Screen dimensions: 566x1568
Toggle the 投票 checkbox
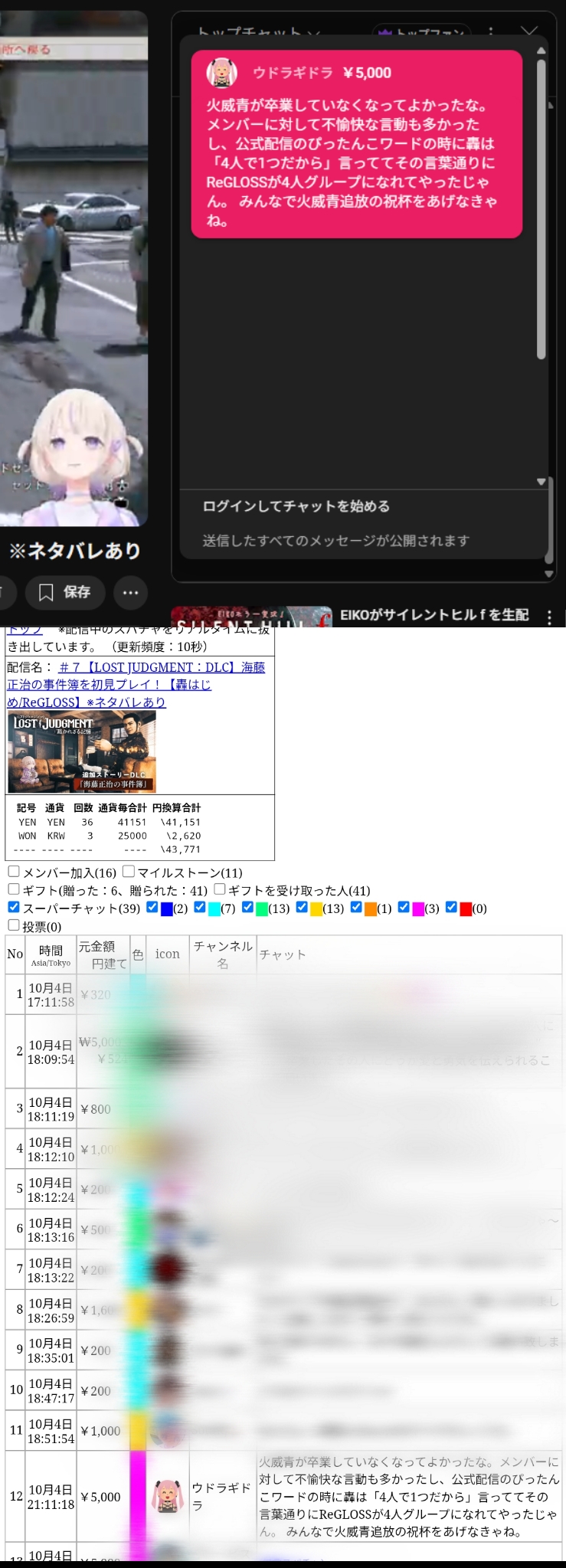click(14, 925)
